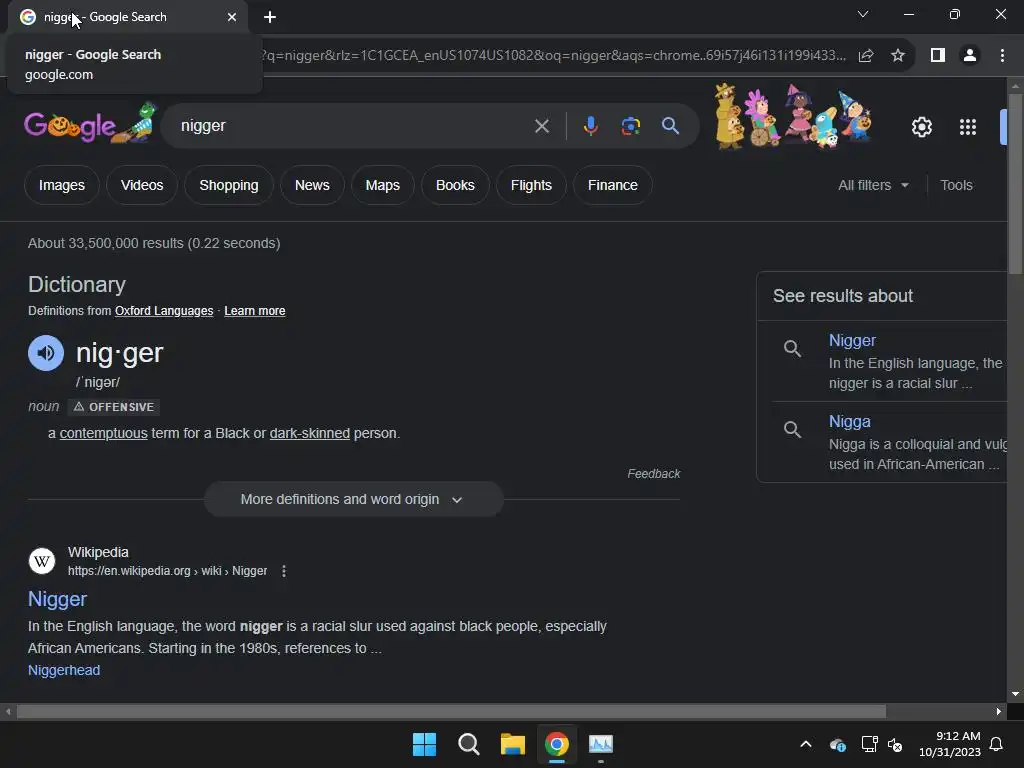Viewport: 1024px width, 768px height.
Task: Open the three-dot menu beside the Wikipedia result URL
Action: point(283,571)
